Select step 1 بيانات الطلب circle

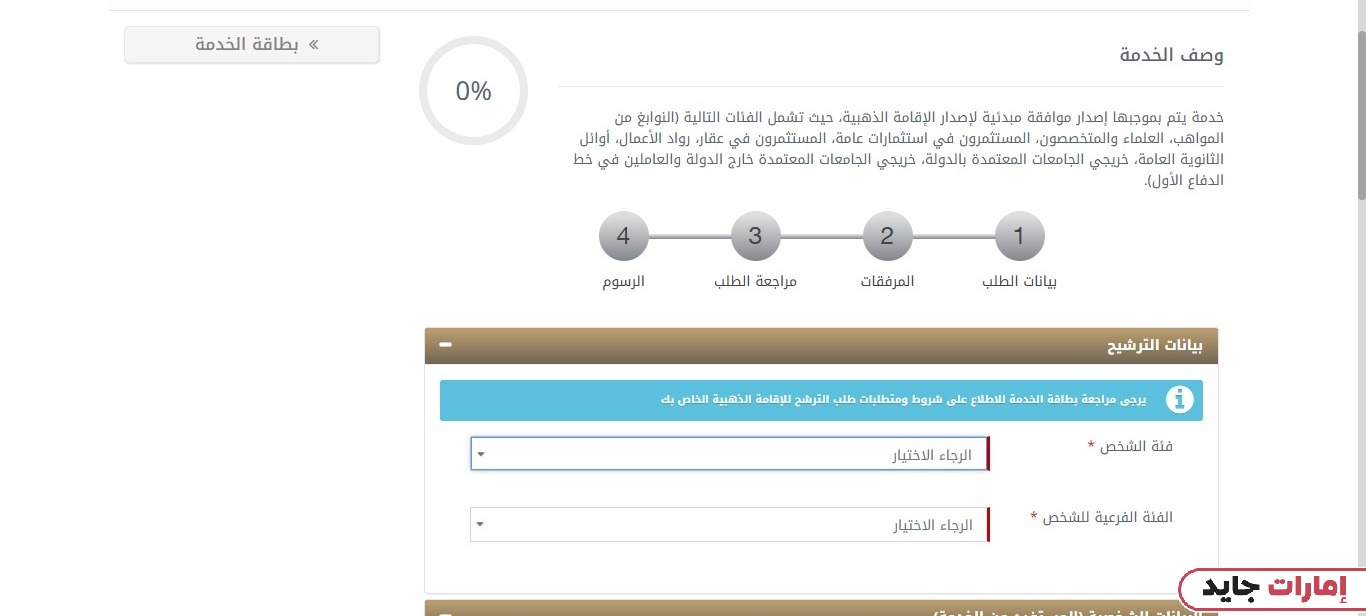coord(1019,236)
